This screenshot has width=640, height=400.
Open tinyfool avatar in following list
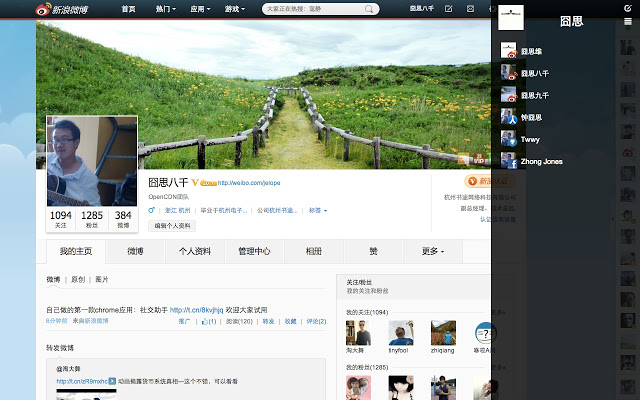401,333
